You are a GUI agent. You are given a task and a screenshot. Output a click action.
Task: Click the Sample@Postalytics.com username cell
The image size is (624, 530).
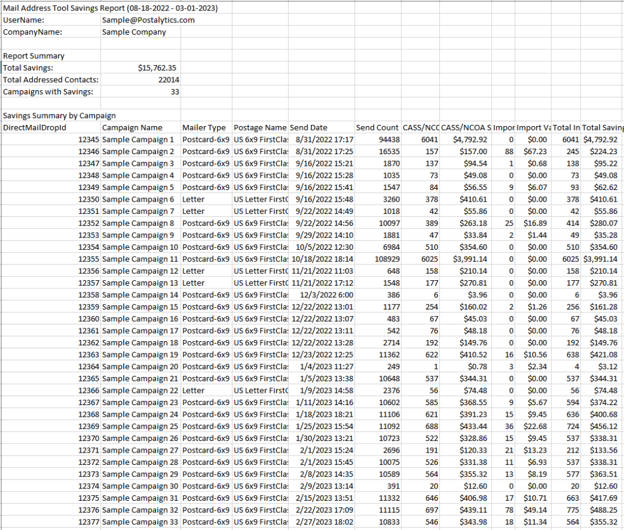(148, 20)
